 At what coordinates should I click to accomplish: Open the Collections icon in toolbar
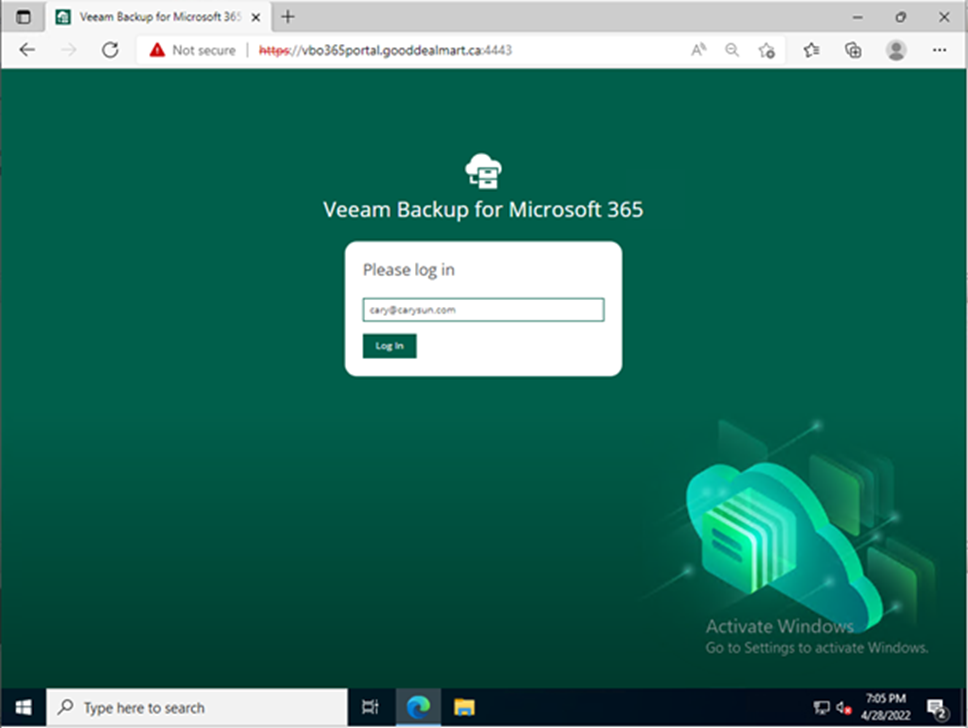tap(853, 50)
